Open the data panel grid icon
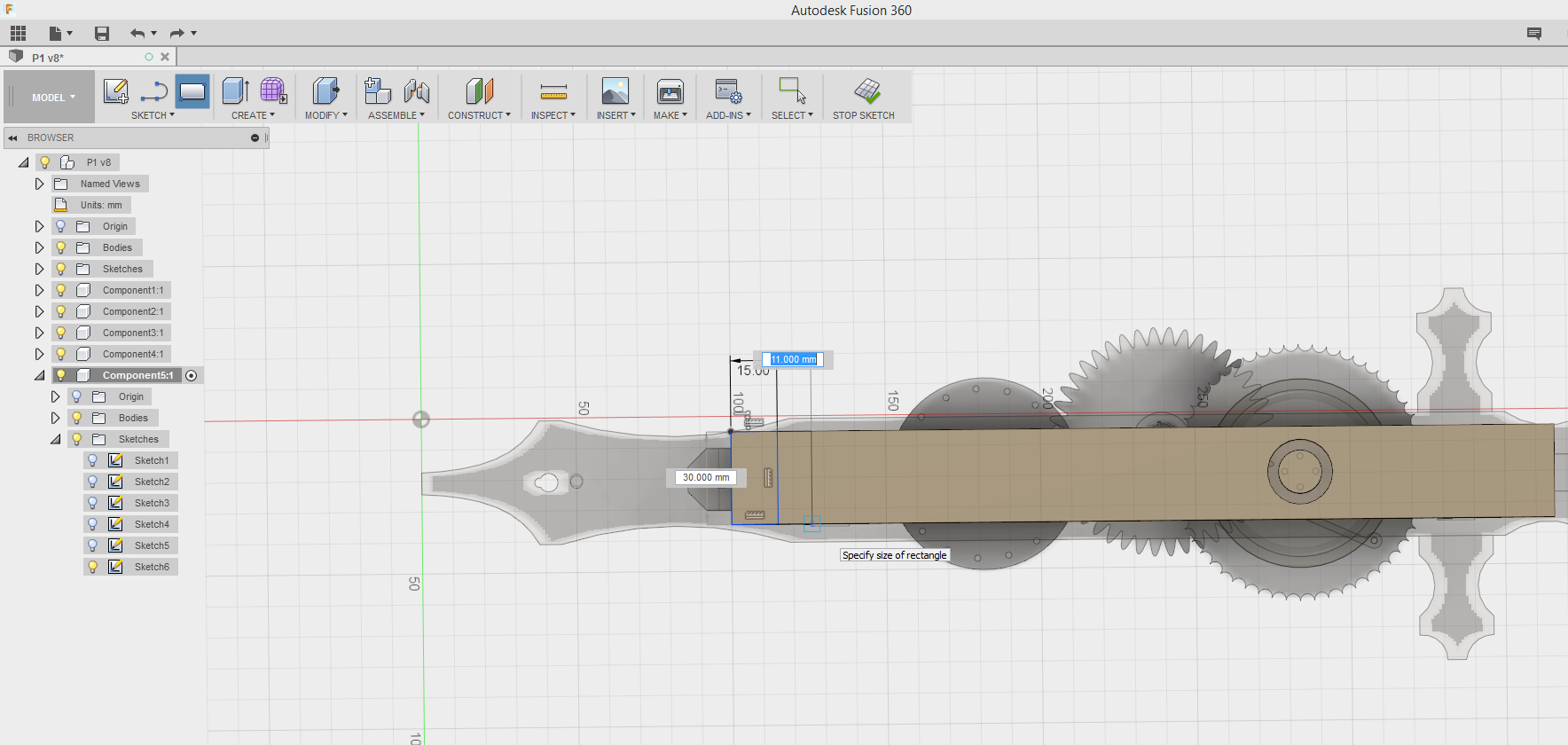 (x=18, y=34)
